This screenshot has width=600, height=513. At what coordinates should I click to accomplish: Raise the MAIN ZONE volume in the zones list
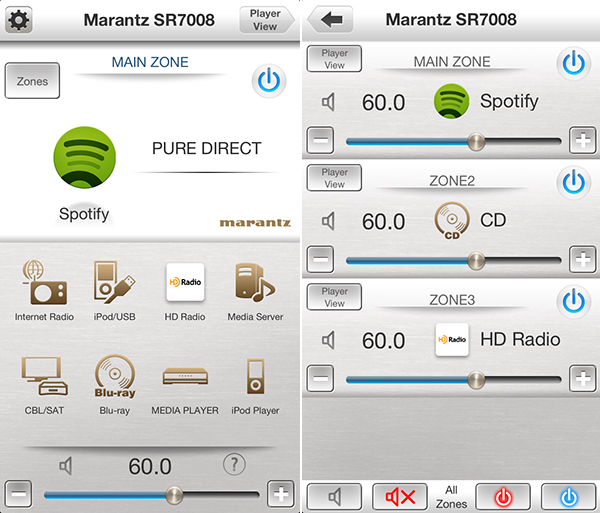582,140
